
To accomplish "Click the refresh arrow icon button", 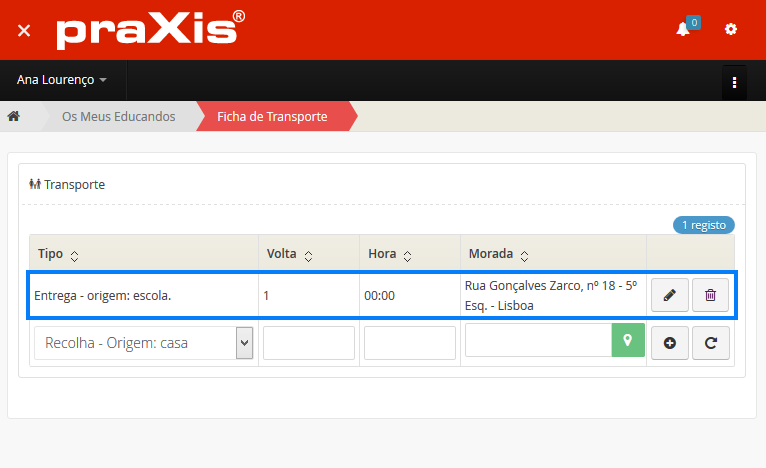I will click(710, 343).
